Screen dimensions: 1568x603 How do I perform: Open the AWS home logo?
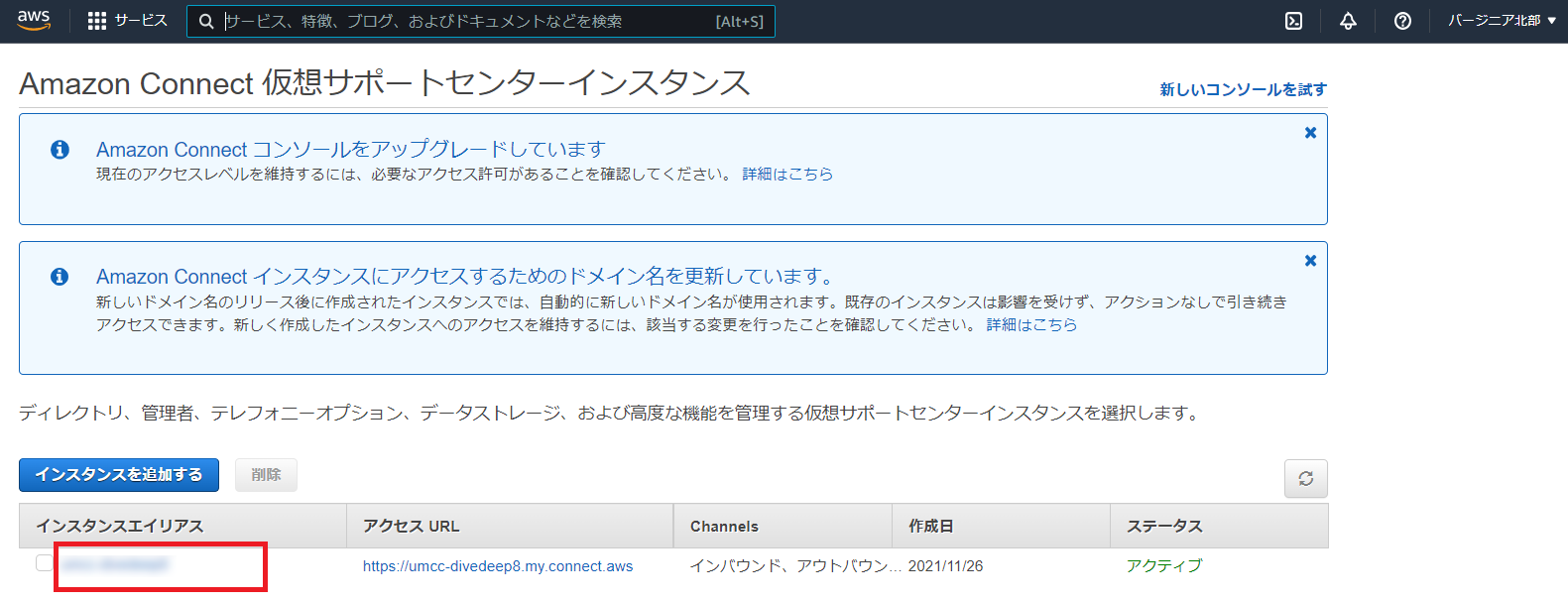pyautogui.click(x=34, y=20)
